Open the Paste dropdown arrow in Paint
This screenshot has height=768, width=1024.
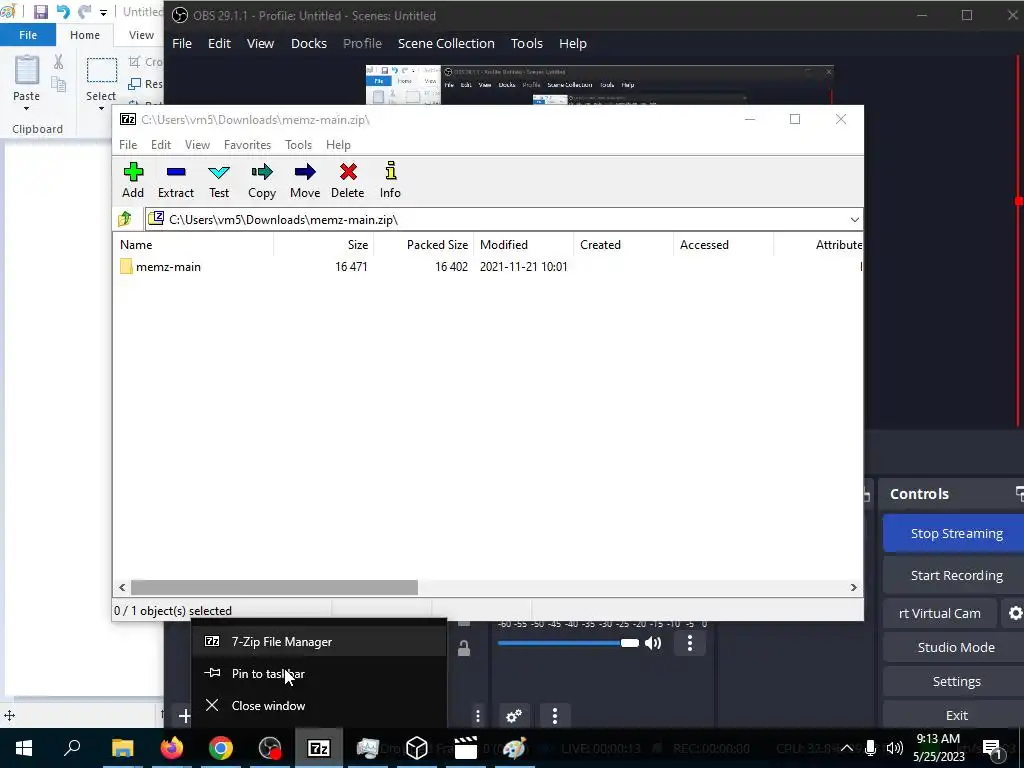tap(26, 109)
